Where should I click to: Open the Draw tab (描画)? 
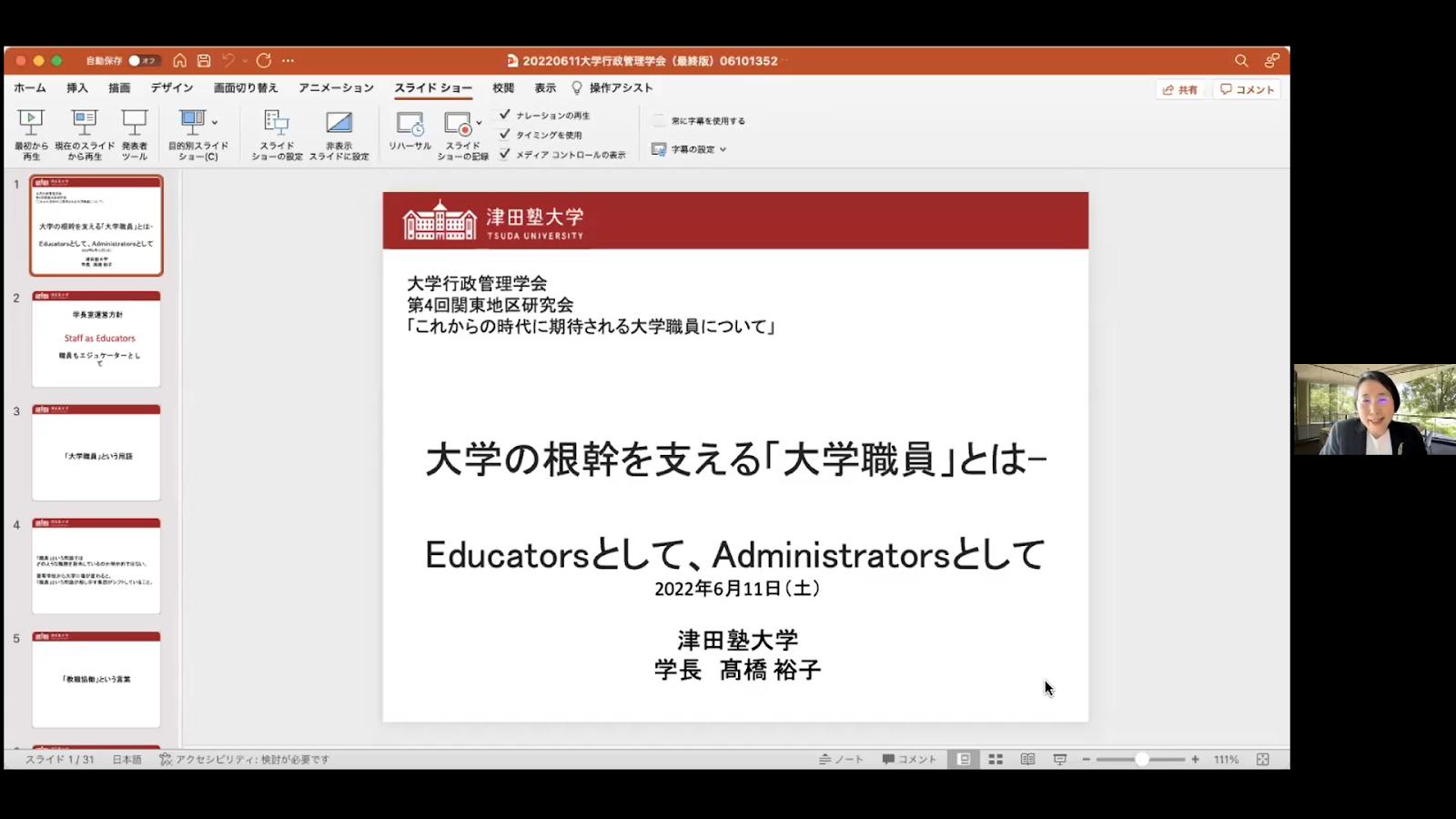tap(119, 88)
